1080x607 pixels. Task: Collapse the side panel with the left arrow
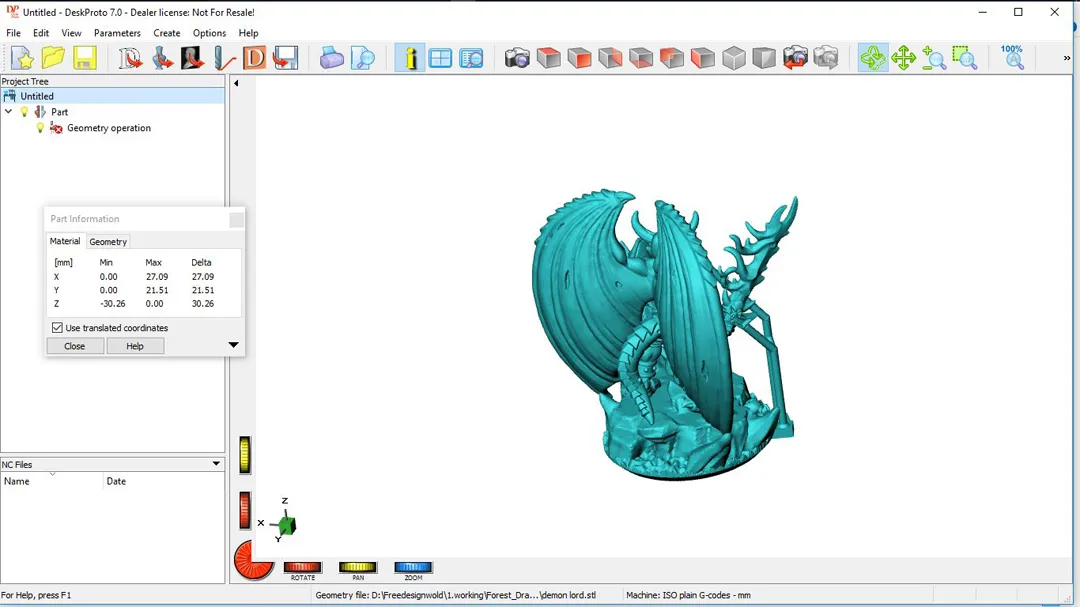236,83
